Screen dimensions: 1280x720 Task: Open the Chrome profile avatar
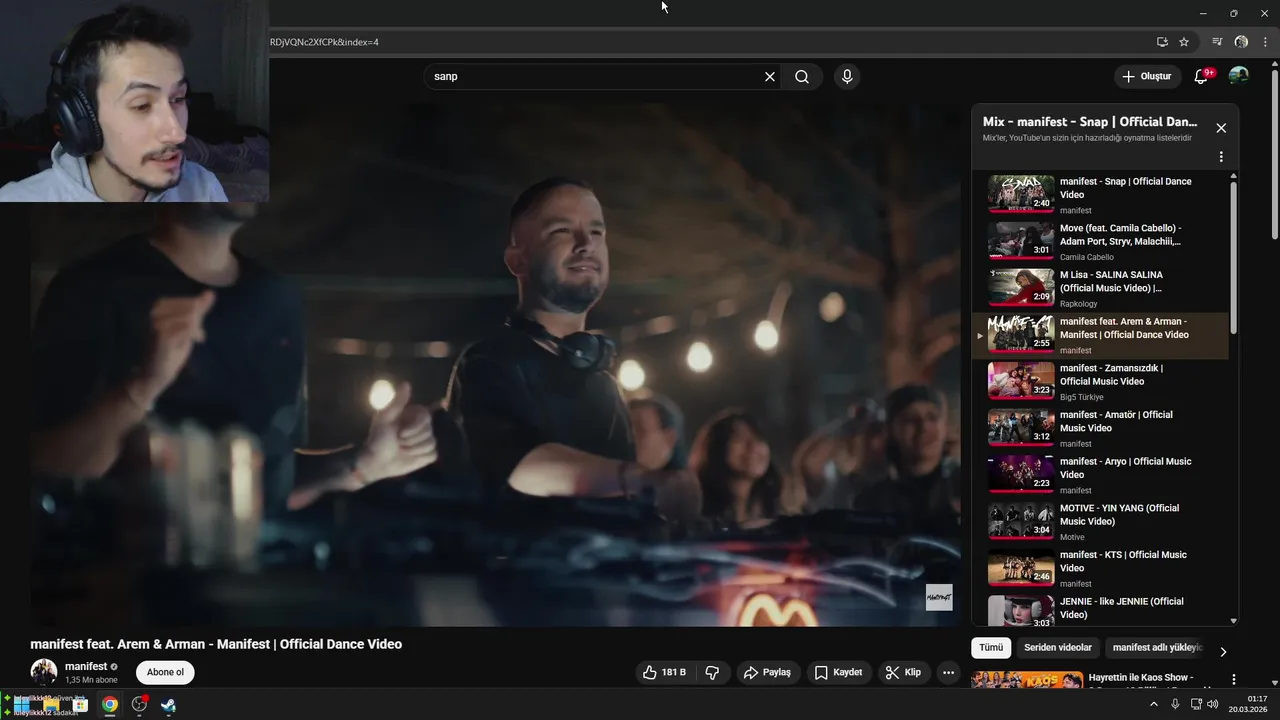(x=1241, y=42)
